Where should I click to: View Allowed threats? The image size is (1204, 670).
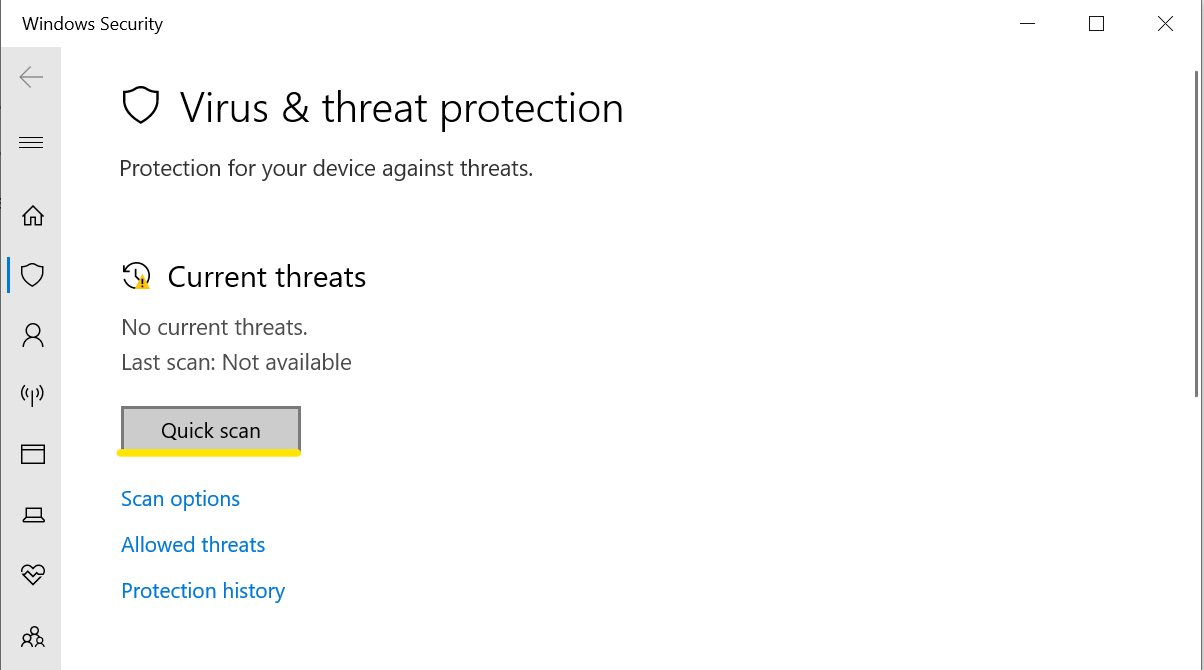coord(192,544)
